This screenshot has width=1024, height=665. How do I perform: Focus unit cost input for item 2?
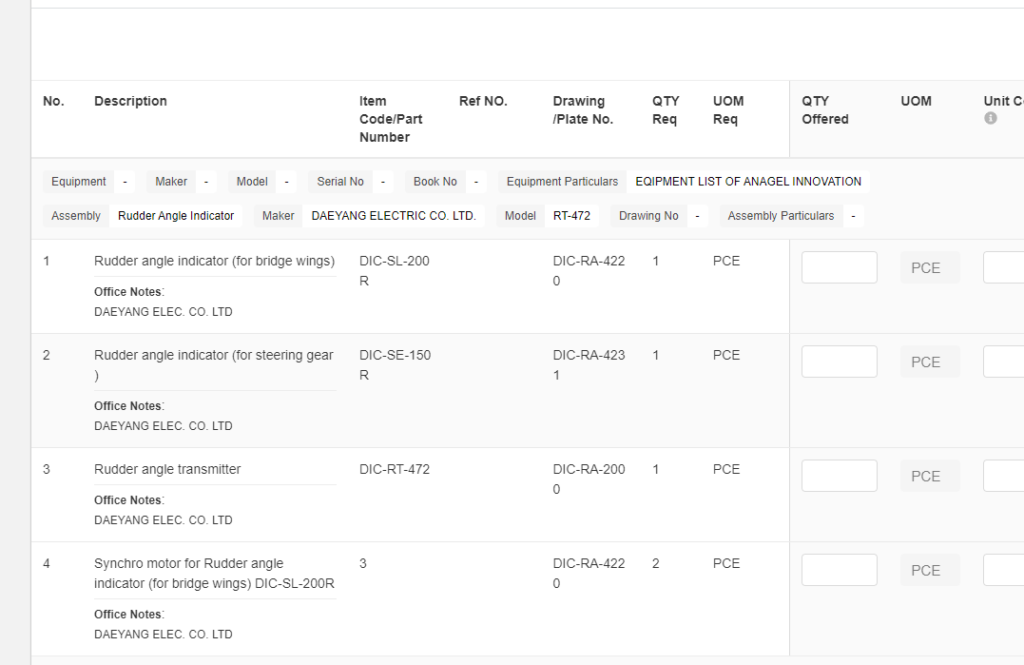[x=1004, y=362]
